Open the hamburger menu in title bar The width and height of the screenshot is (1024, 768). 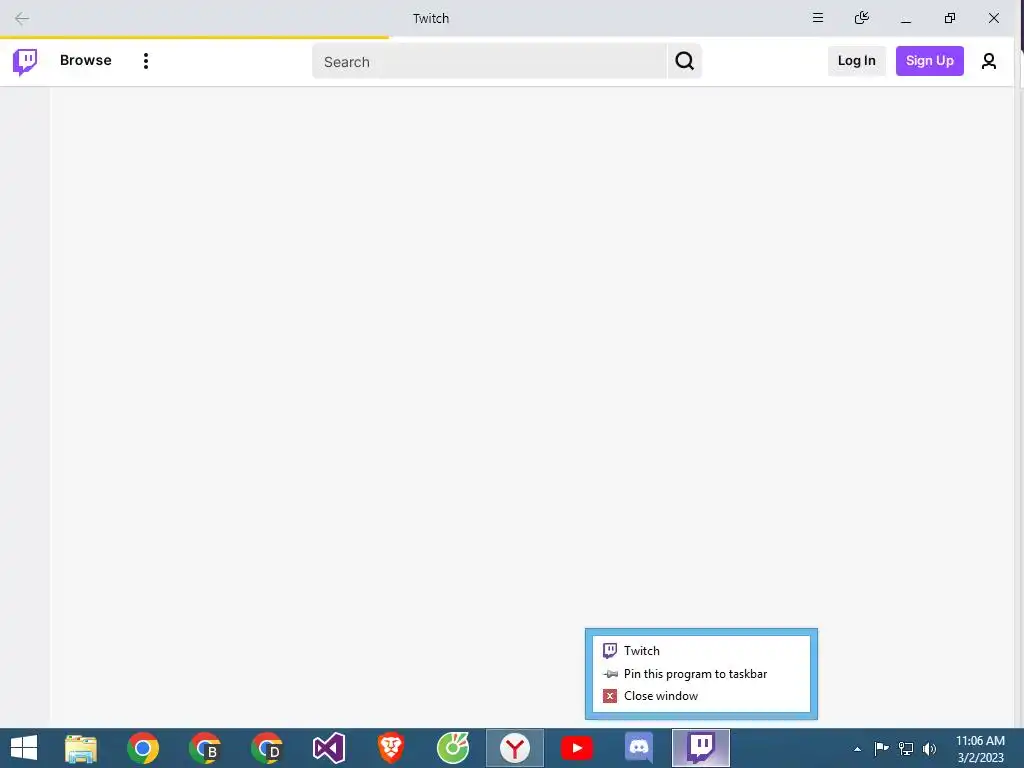[818, 18]
